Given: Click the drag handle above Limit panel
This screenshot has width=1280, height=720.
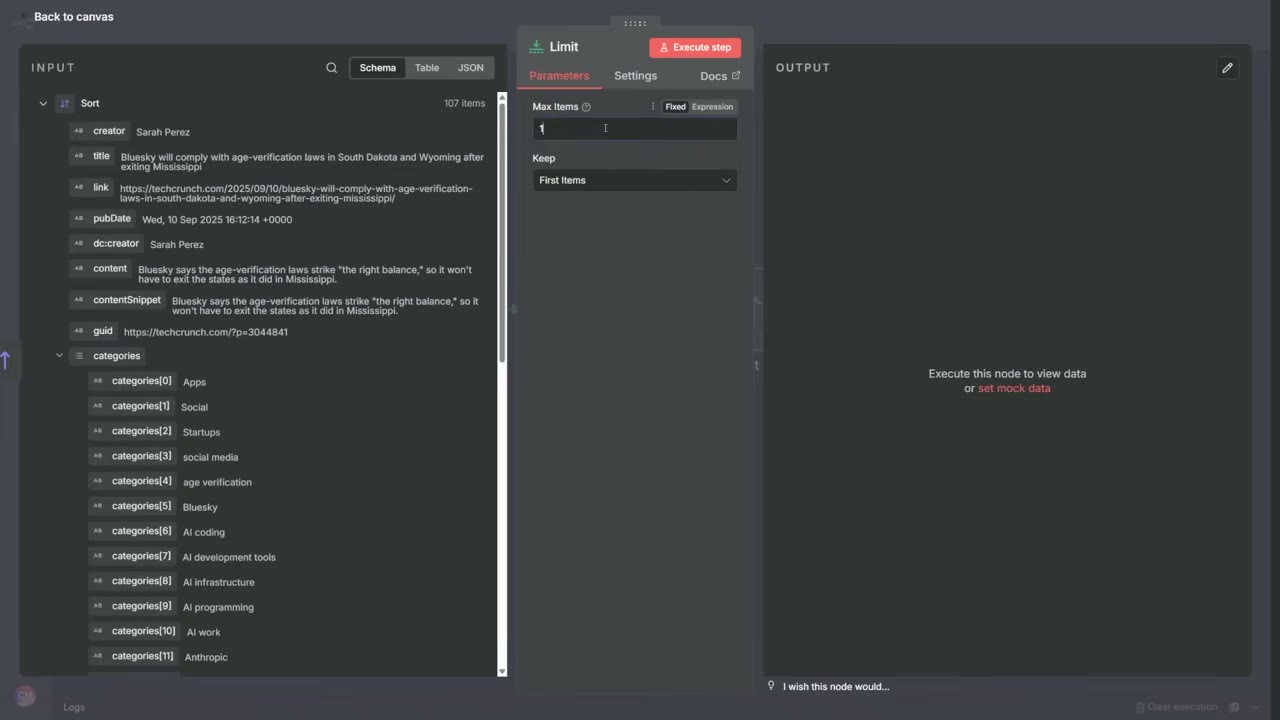Looking at the screenshot, I should click(634, 23).
